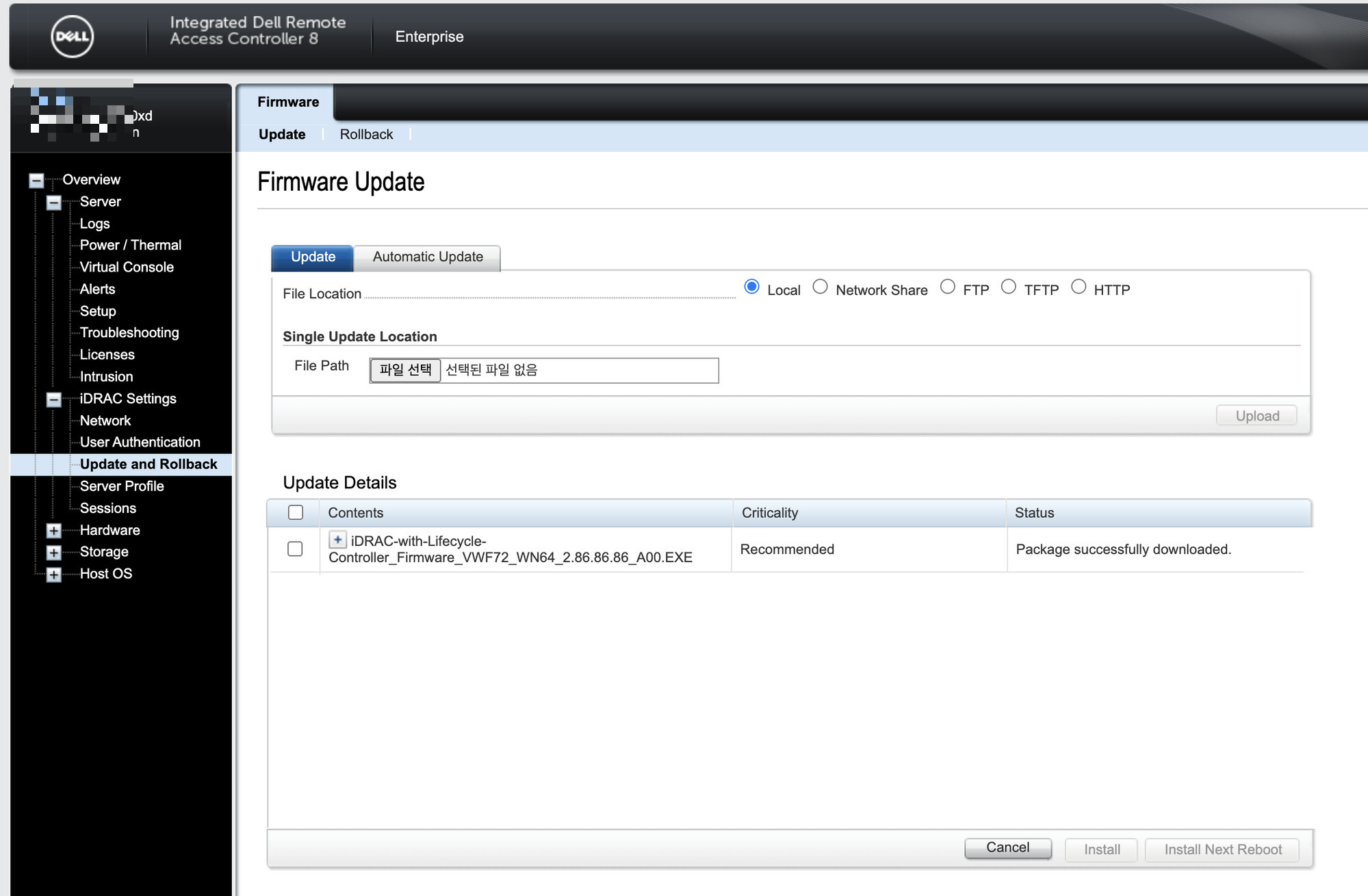Viewport: 1368px width, 896px height.
Task: Click Install Next Reboot button
Action: [1222, 849]
